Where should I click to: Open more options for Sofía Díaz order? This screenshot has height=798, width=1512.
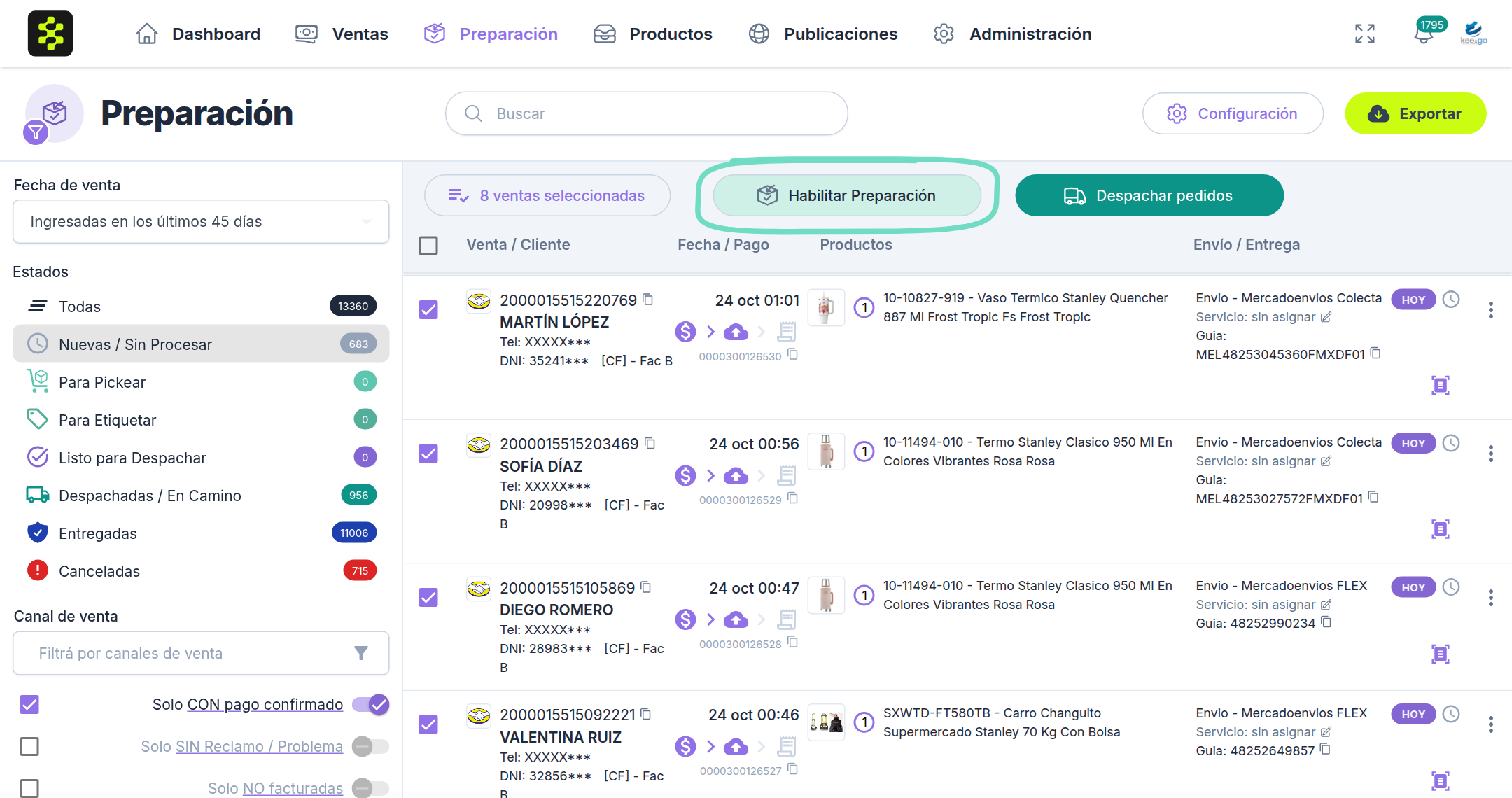coord(1491,454)
